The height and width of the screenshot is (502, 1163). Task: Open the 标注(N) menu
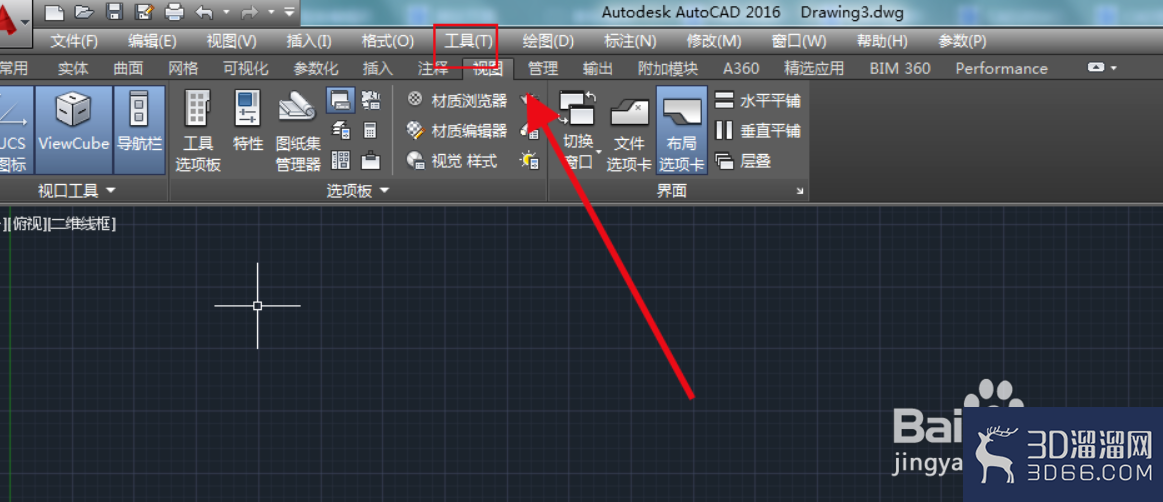[x=630, y=41]
